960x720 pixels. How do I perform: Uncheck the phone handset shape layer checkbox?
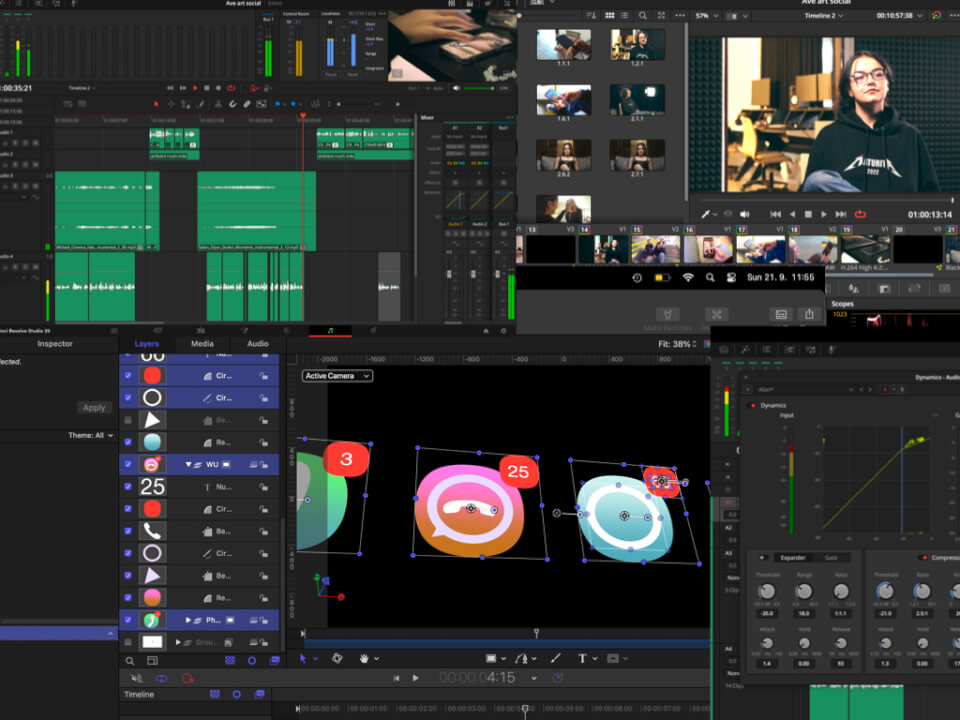click(x=128, y=531)
